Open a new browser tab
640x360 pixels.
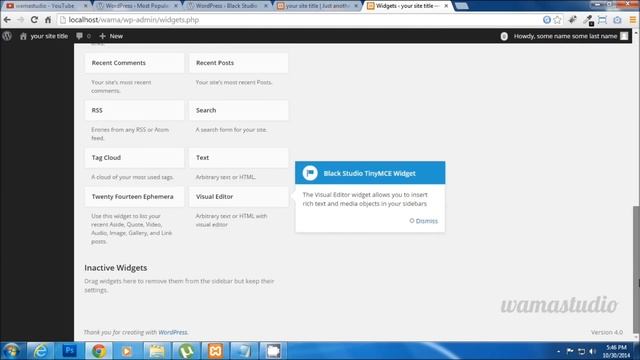(x=461, y=6)
